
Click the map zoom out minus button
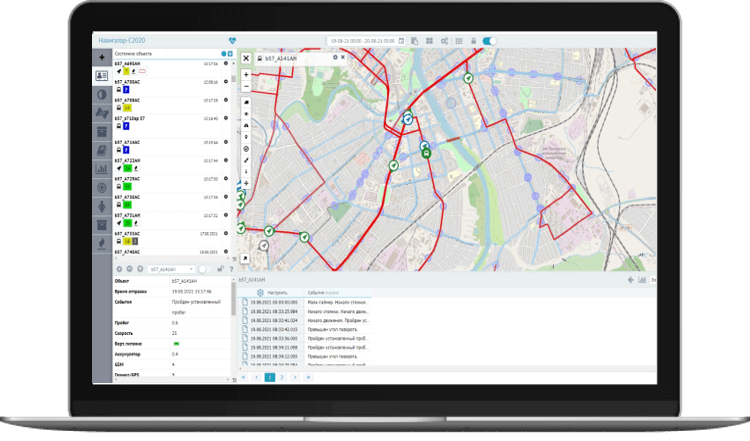pos(246,87)
